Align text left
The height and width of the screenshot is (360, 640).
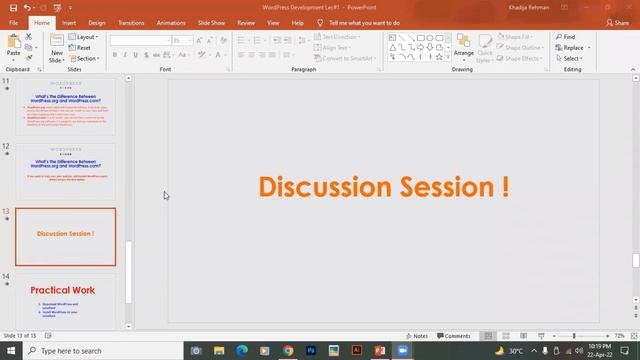point(241,55)
